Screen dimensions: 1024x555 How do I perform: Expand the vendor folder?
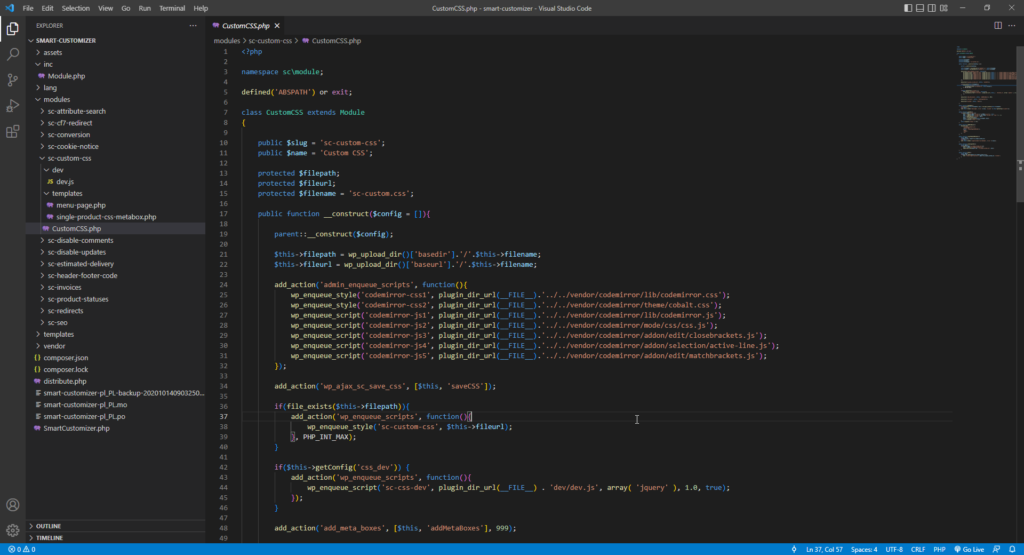54,346
